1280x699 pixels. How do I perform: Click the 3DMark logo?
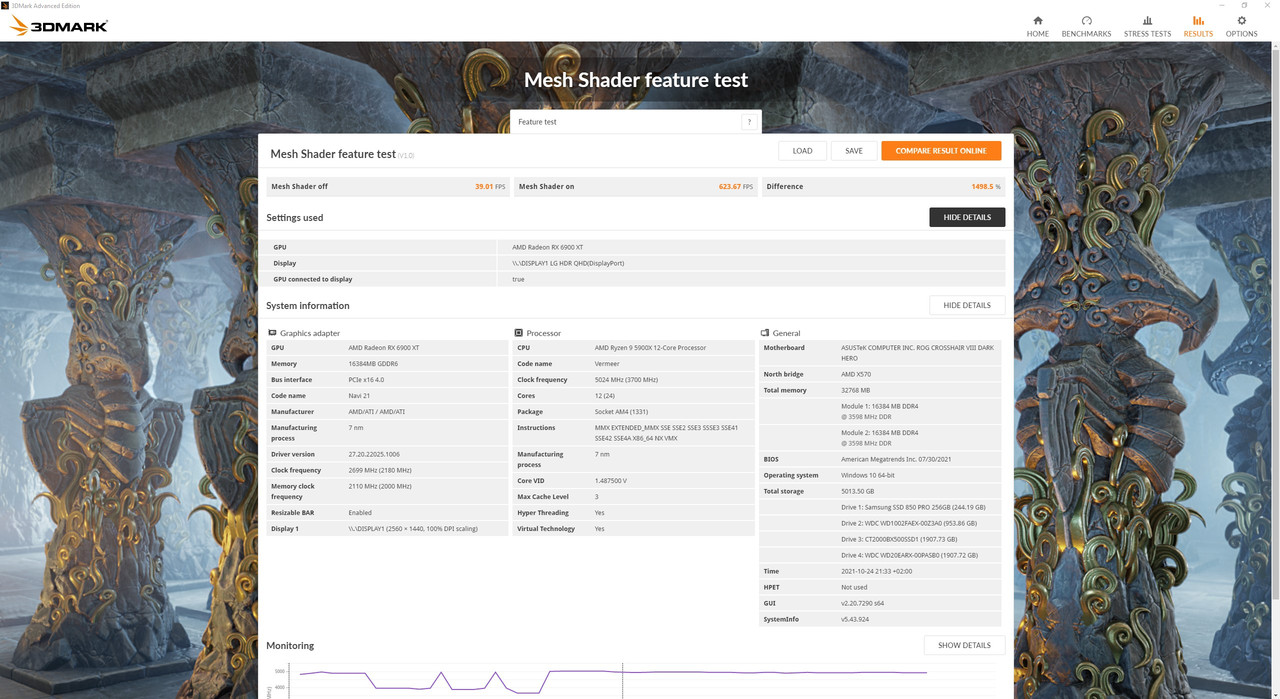(x=58, y=26)
